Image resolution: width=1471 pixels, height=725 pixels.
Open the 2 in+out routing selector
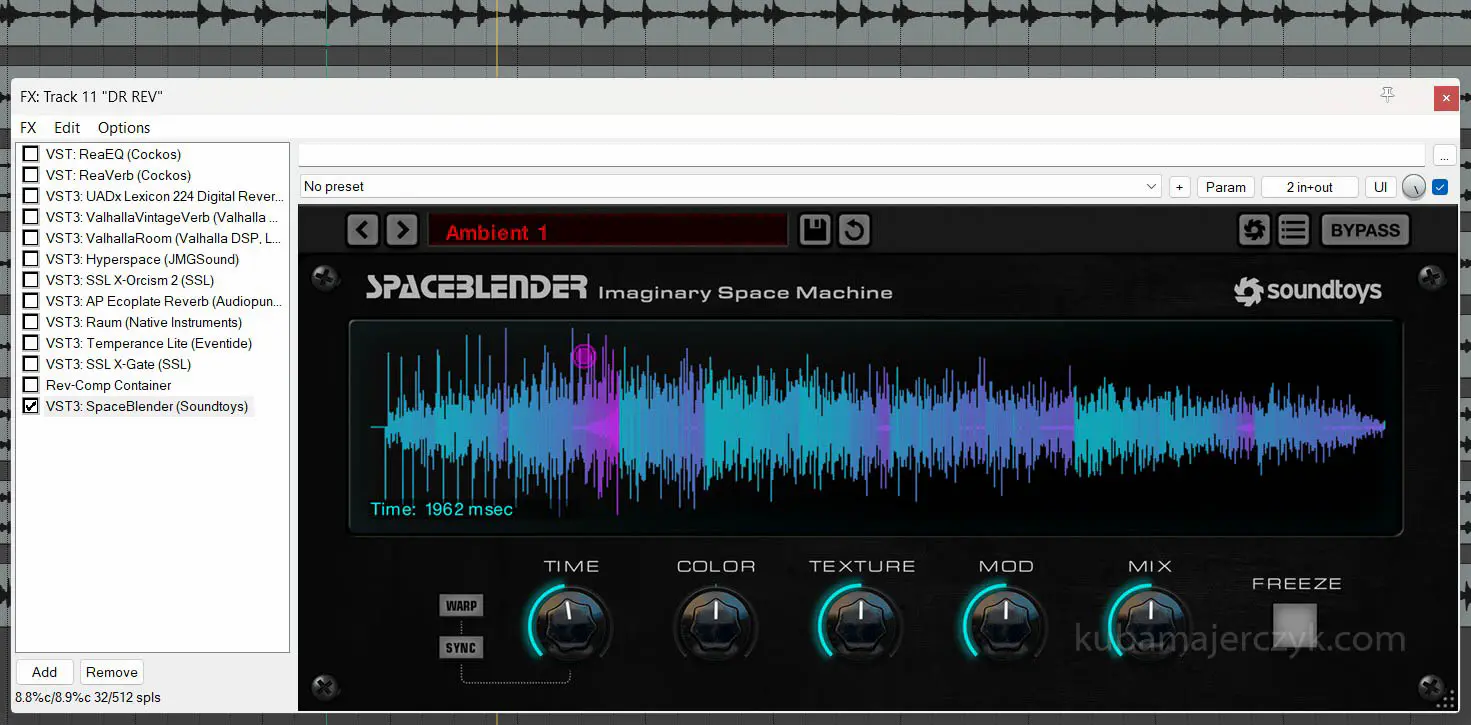1309,187
